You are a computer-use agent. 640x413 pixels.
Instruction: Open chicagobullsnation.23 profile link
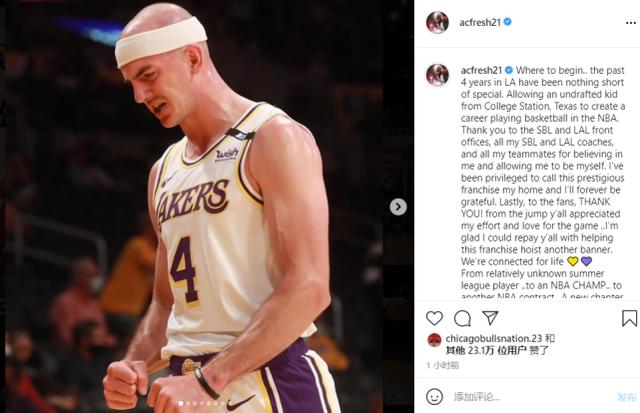coord(494,338)
